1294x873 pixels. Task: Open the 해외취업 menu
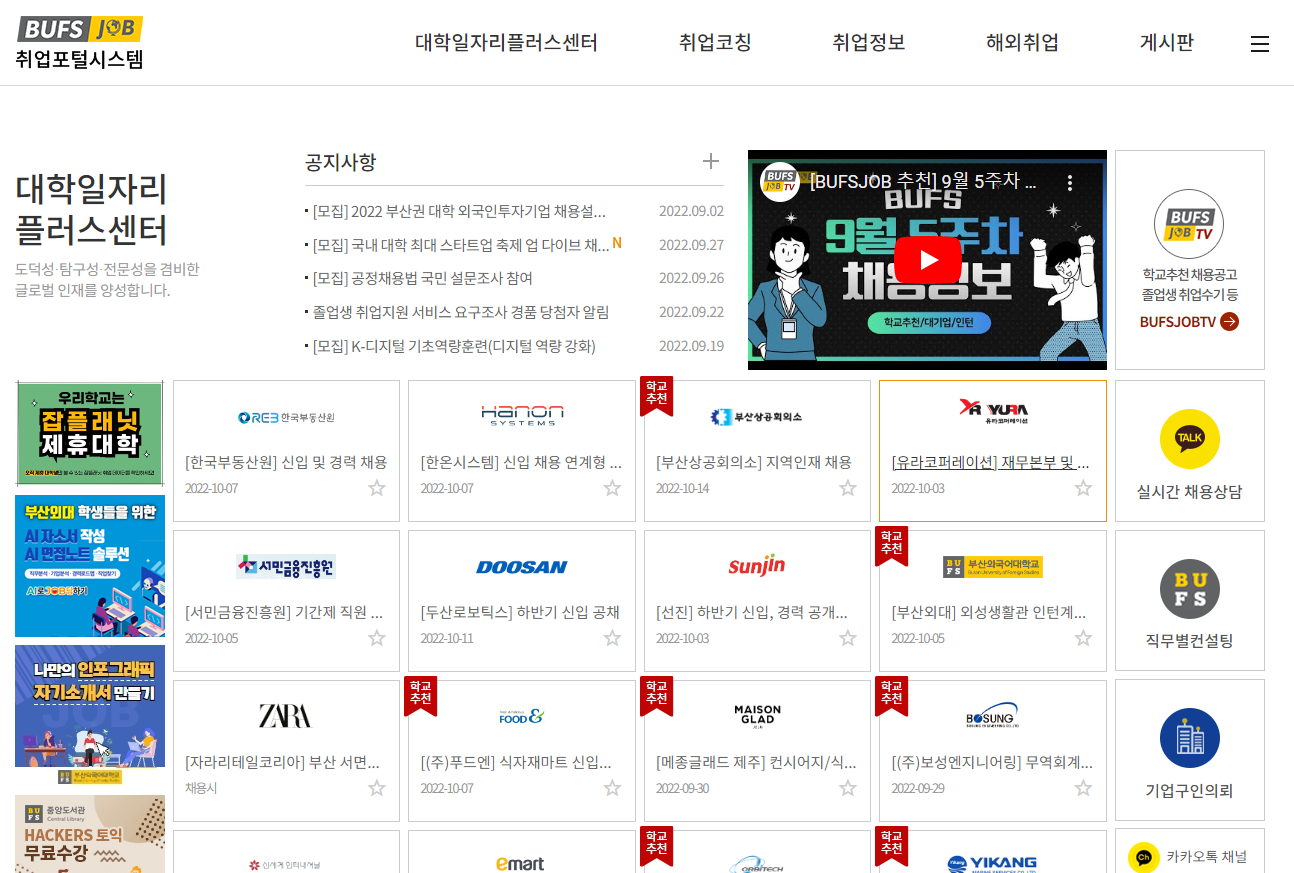click(1022, 43)
